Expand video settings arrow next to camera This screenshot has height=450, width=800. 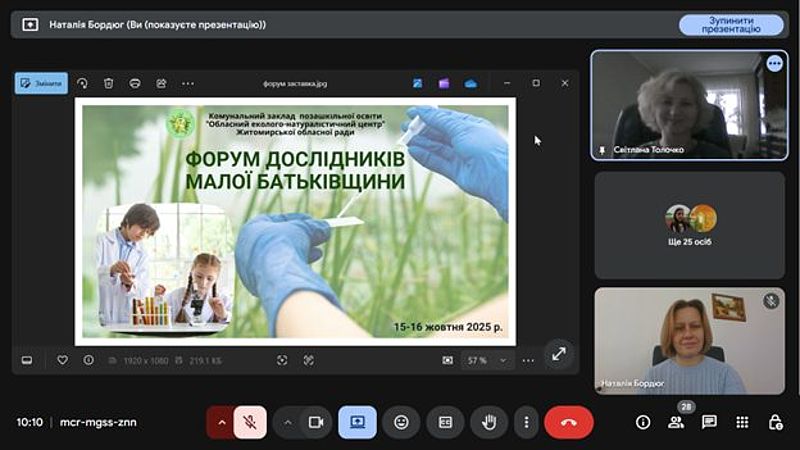pos(288,422)
